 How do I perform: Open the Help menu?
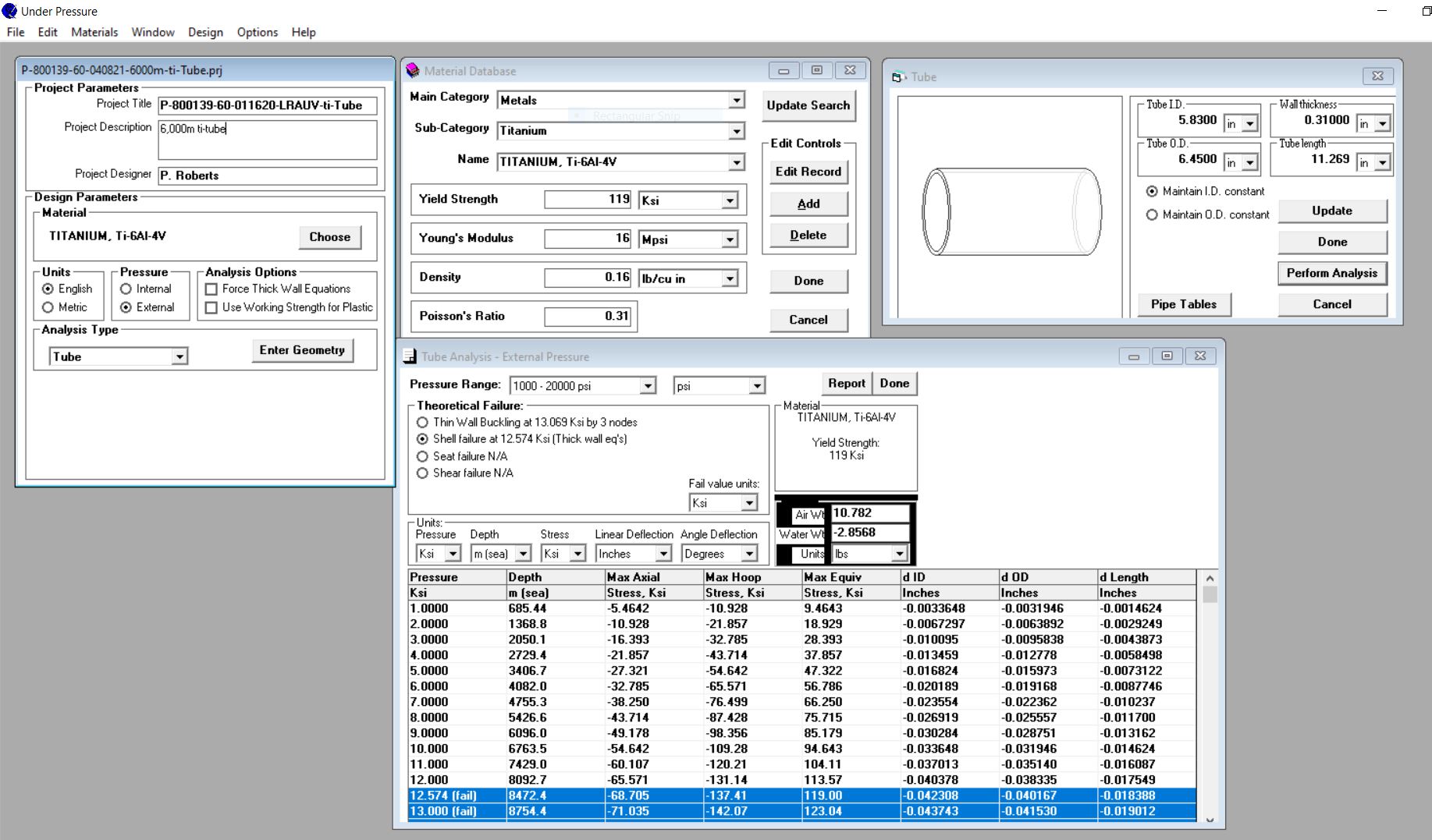(304, 32)
